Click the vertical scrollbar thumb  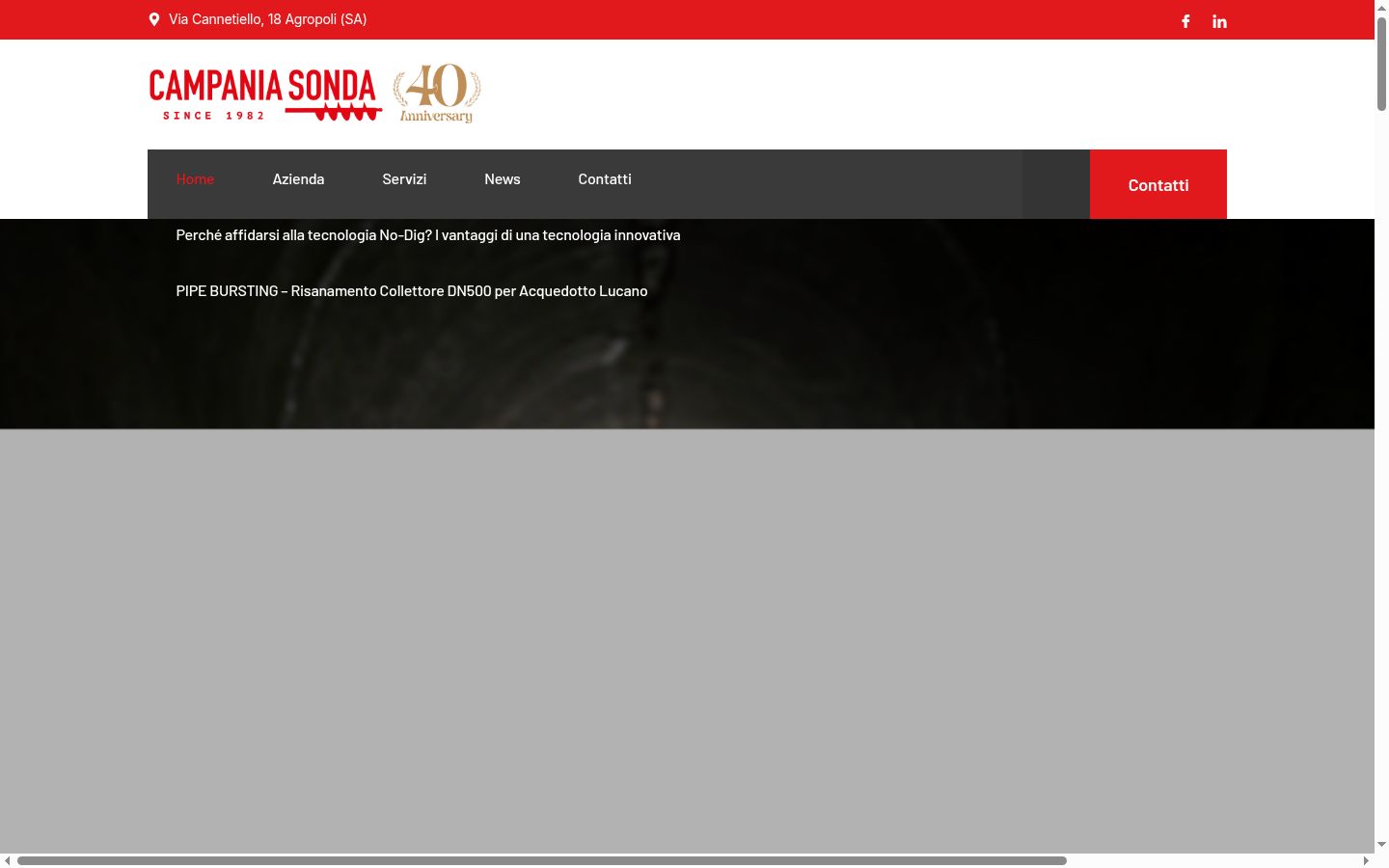point(1381,63)
